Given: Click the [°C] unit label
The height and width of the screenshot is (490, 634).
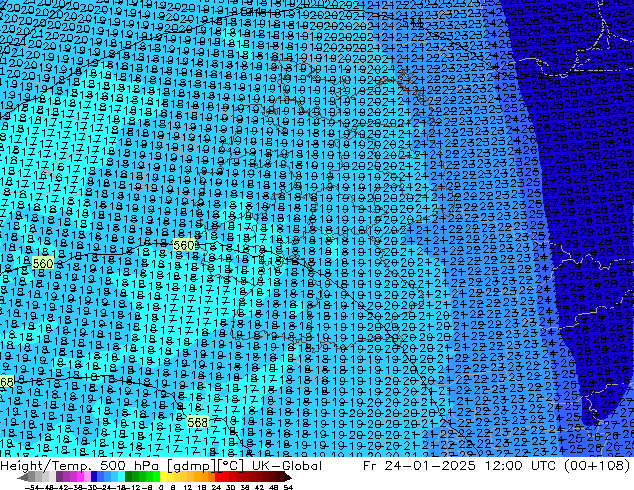Looking at the screenshot, I should 231,466.
